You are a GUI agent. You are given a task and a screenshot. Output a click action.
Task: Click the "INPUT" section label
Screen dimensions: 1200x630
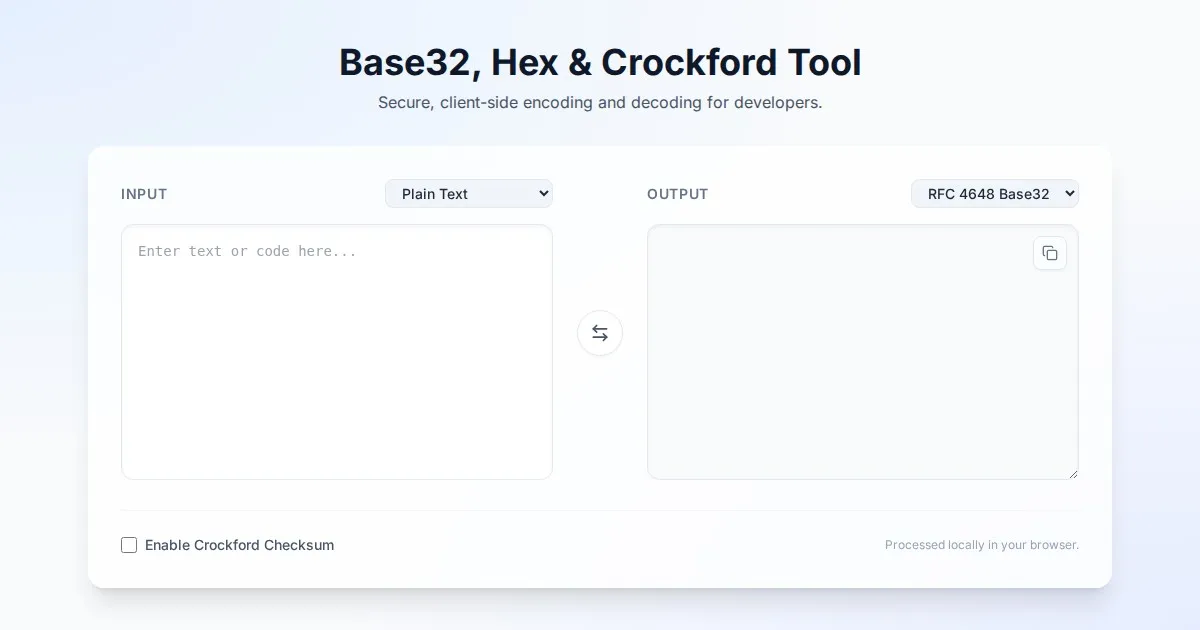144,194
